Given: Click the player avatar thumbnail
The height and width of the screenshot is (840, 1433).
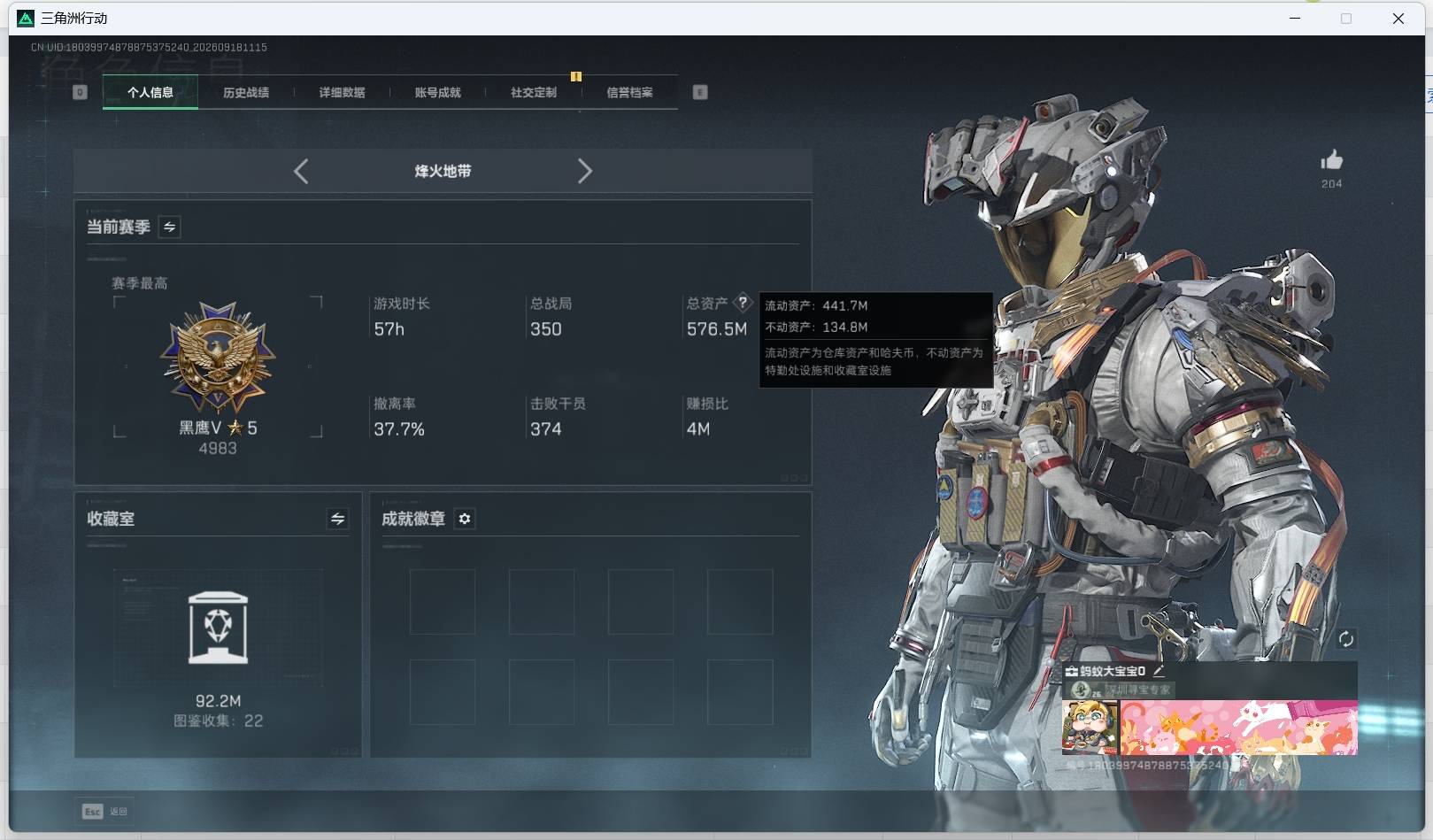Looking at the screenshot, I should pyautogui.click(x=1090, y=728).
